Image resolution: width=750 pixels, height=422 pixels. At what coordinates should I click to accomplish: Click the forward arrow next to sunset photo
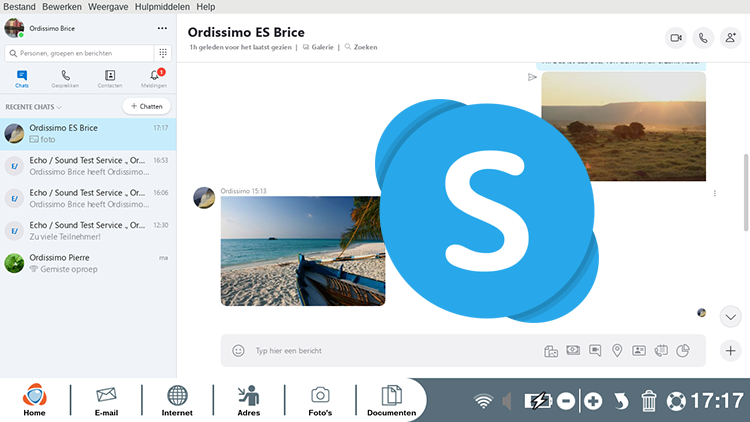(532, 77)
